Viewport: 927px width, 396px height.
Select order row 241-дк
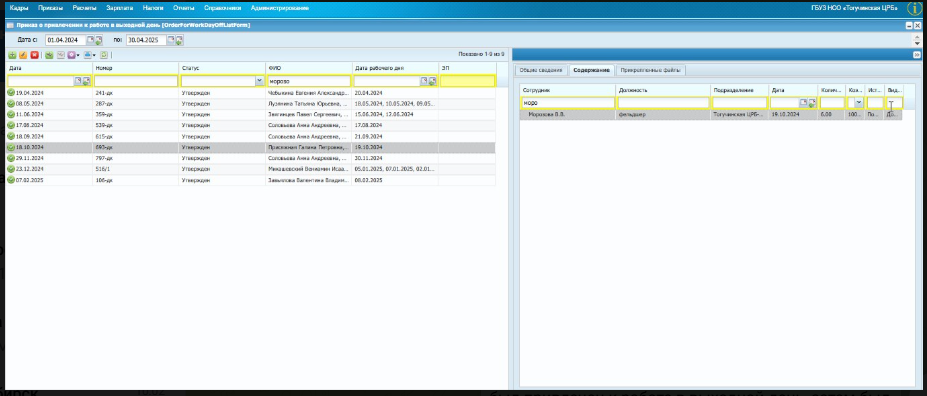tap(251, 93)
